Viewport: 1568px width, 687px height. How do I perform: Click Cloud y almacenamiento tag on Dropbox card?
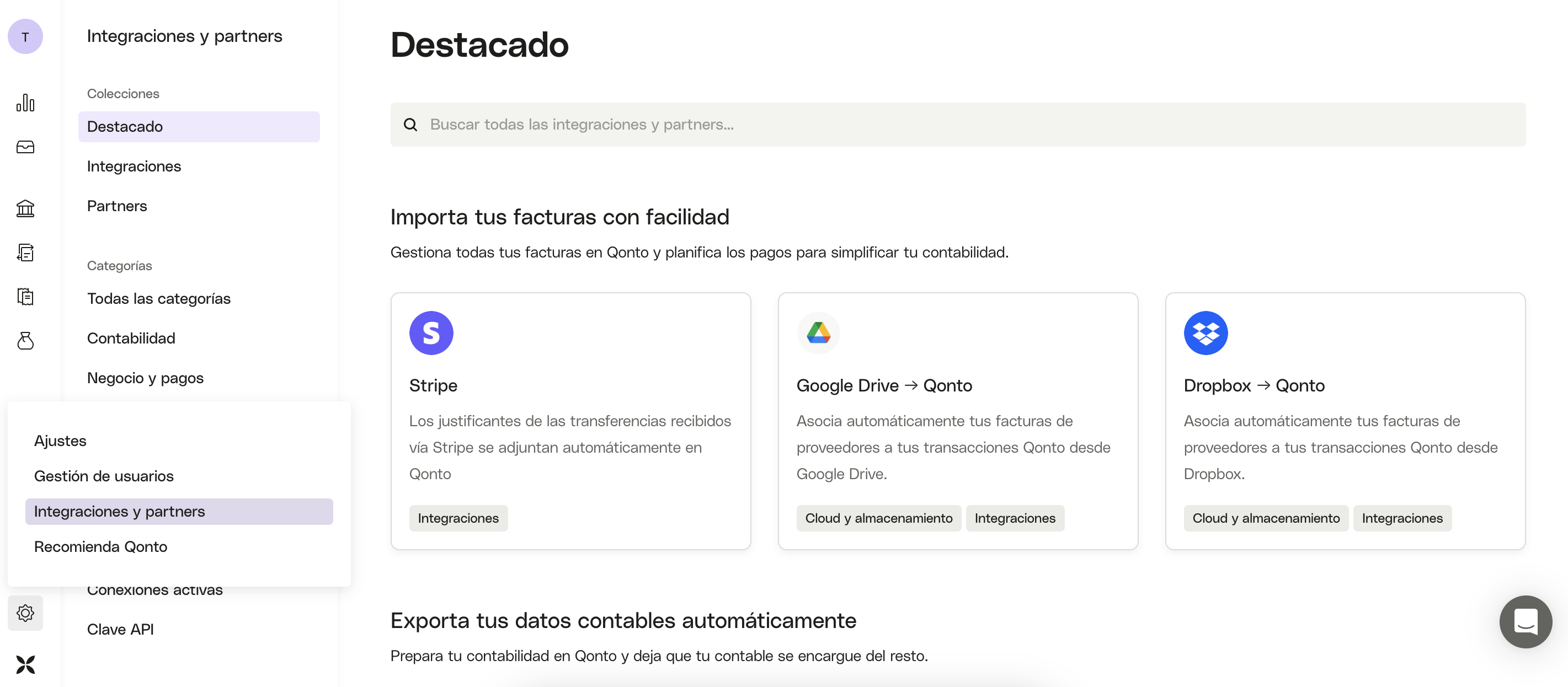pyautogui.click(x=1266, y=518)
